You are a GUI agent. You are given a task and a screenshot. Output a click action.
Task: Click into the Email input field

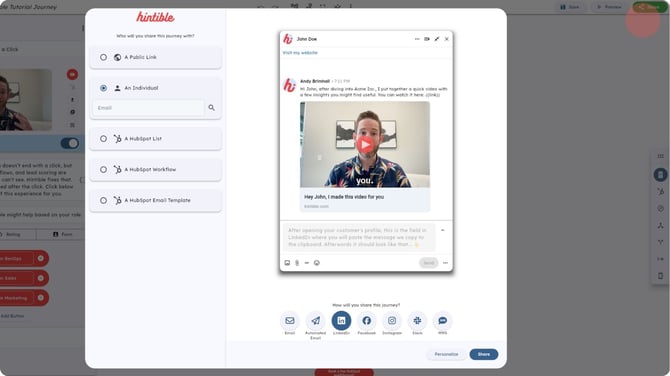click(x=148, y=108)
